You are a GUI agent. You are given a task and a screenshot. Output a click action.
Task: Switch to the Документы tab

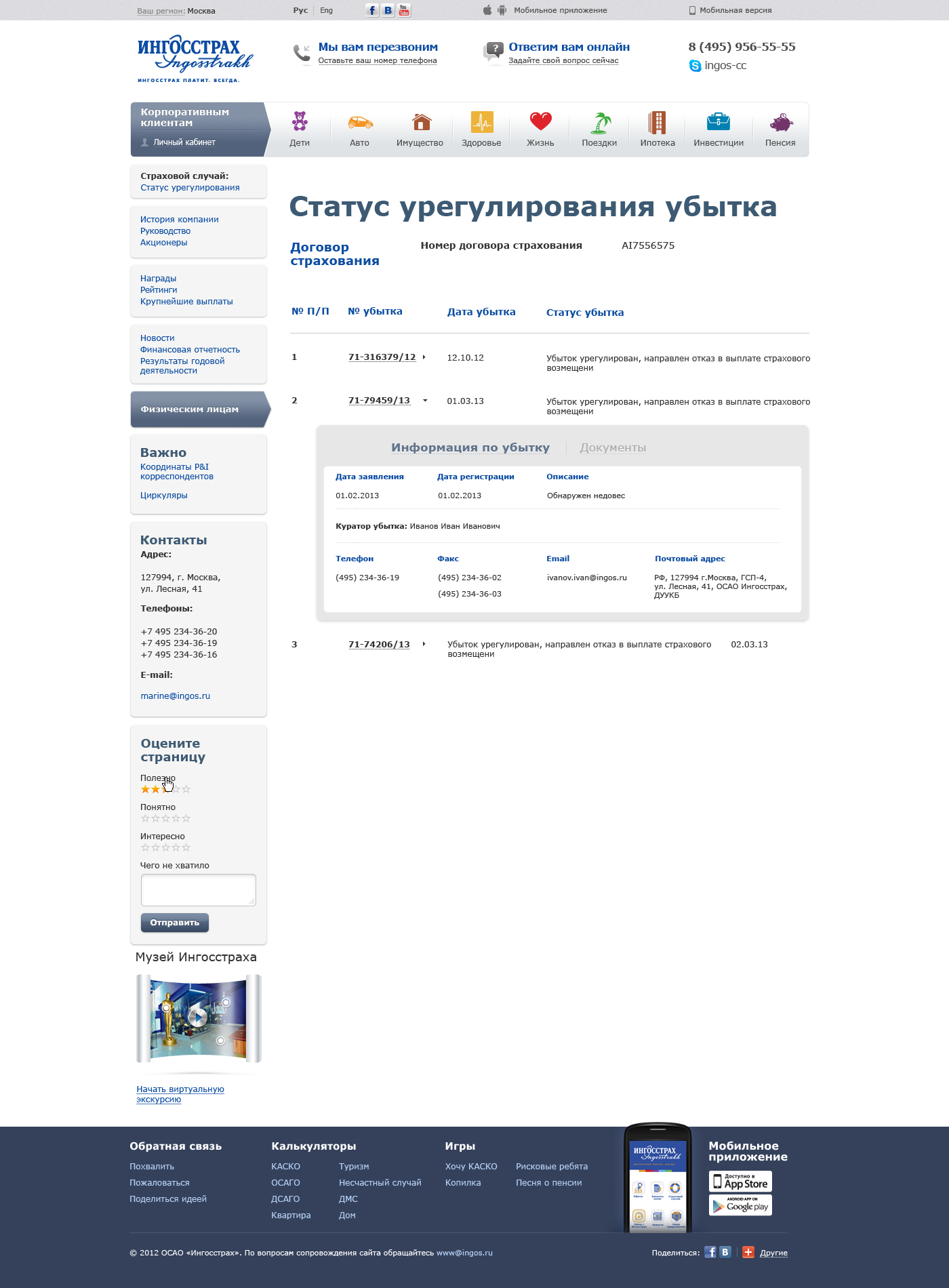(x=613, y=448)
